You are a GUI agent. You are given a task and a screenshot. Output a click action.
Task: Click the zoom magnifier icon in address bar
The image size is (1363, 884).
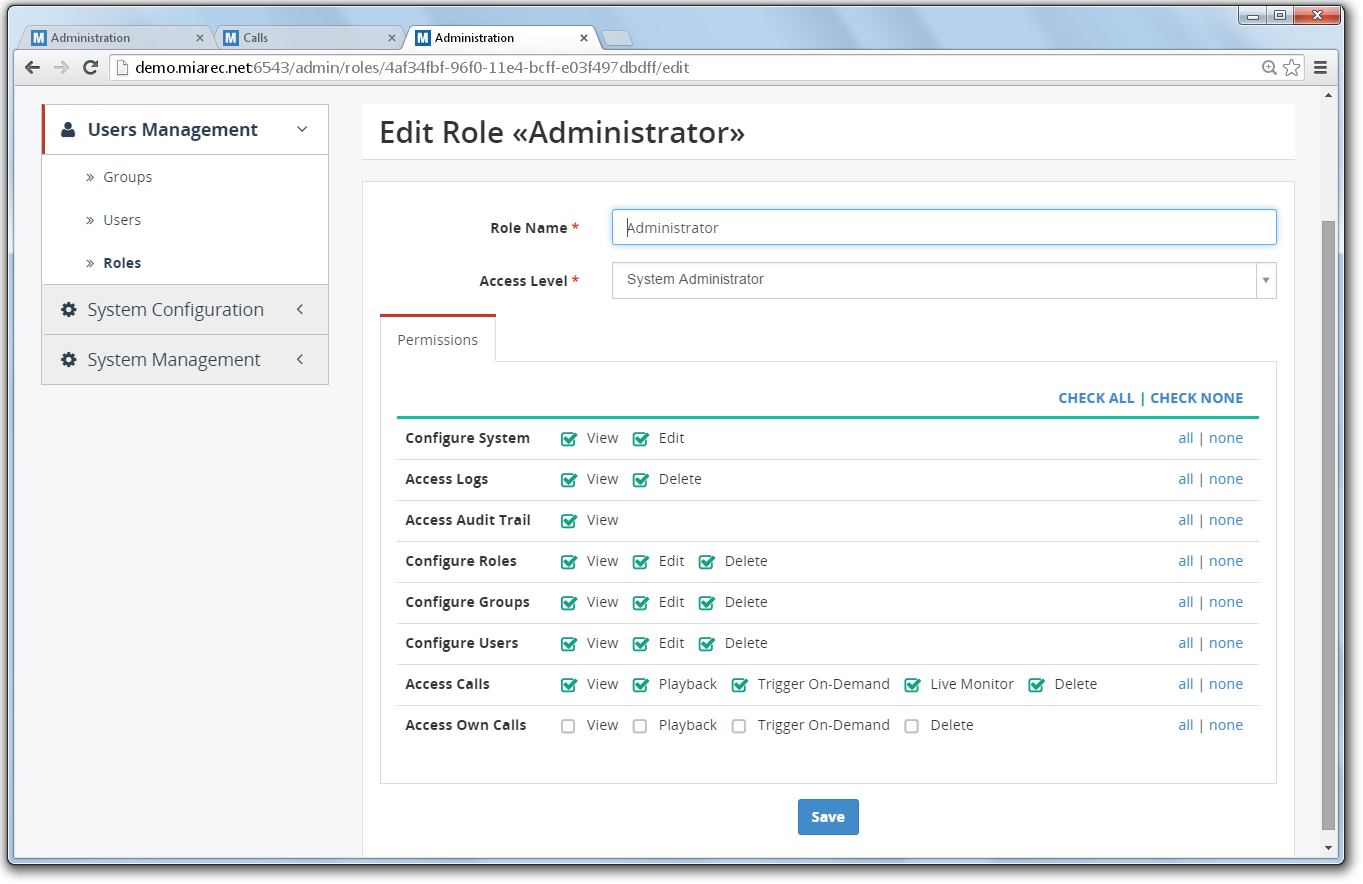pos(1269,68)
